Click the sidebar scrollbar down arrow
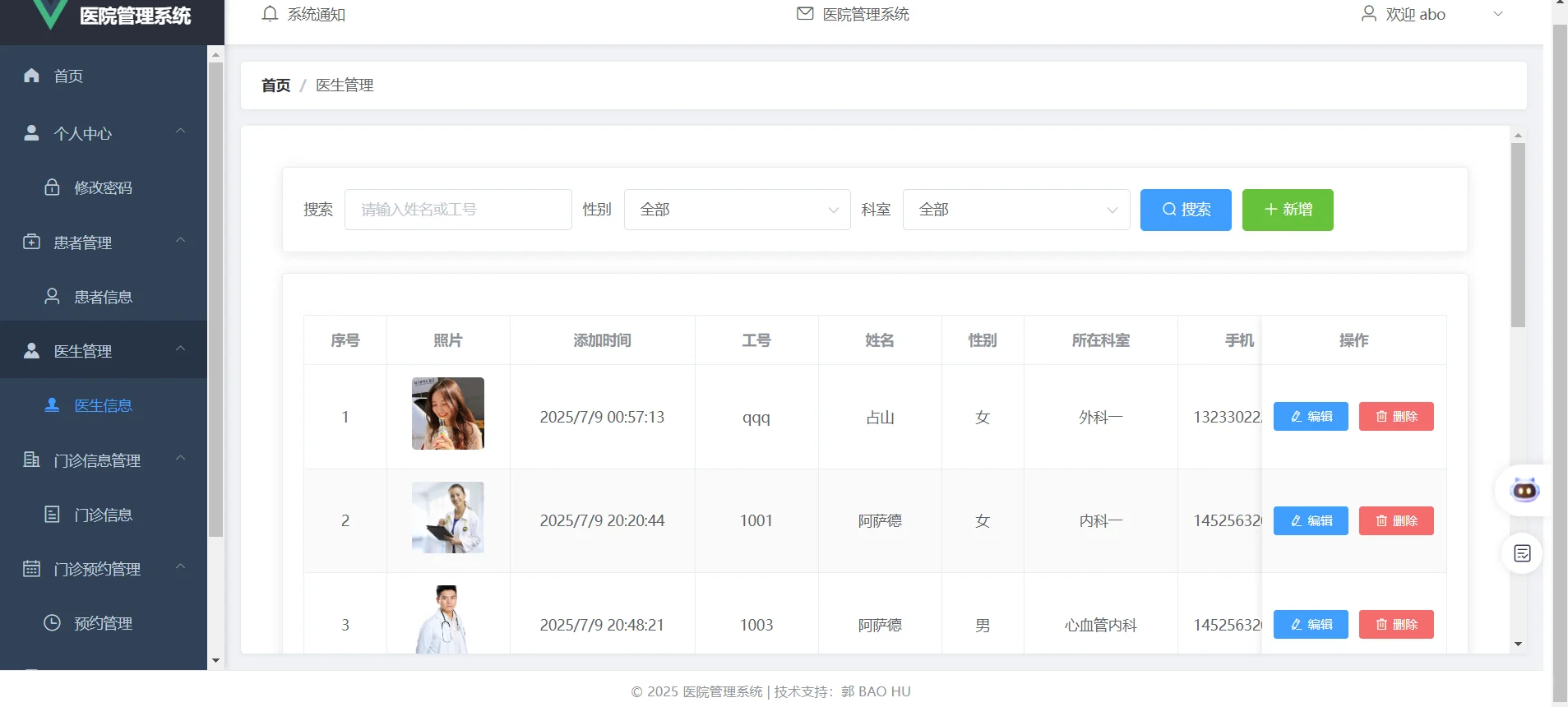 click(x=215, y=660)
